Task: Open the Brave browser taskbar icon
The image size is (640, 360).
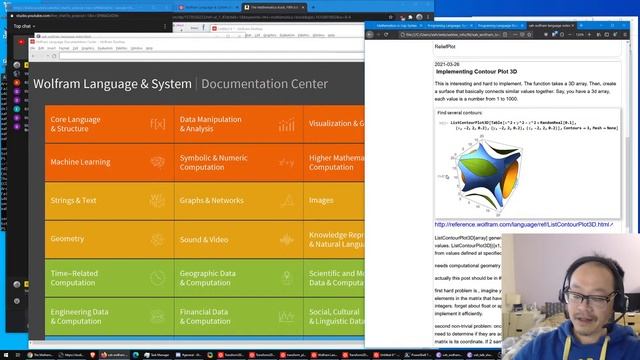Action: 93,355
